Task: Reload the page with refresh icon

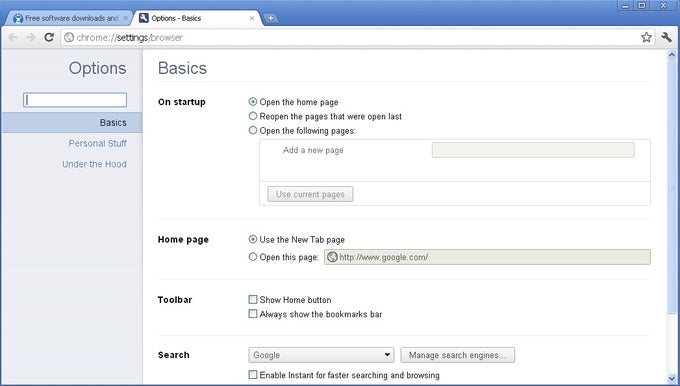Action: (49, 37)
